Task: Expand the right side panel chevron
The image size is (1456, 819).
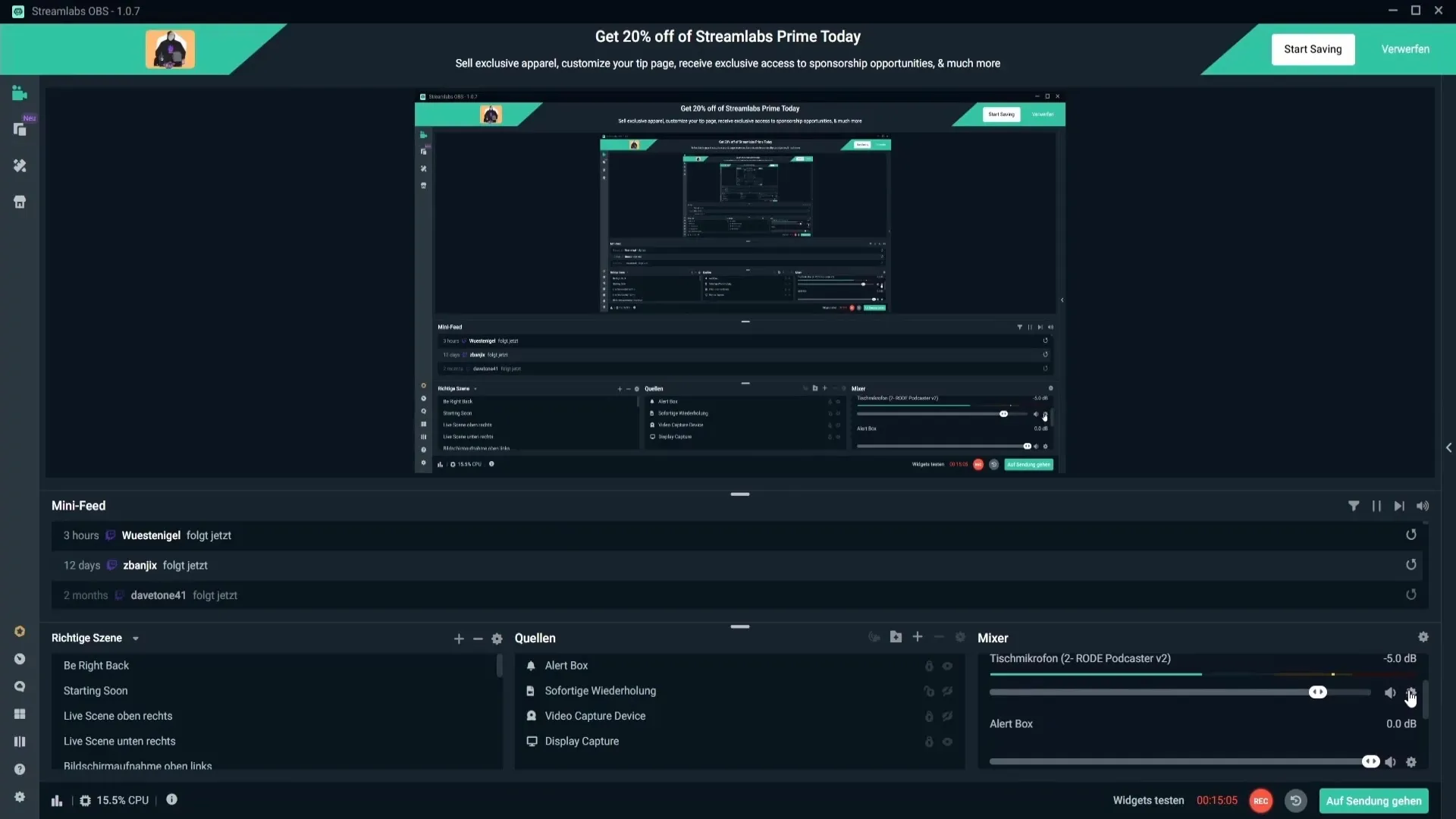Action: 1448,447
